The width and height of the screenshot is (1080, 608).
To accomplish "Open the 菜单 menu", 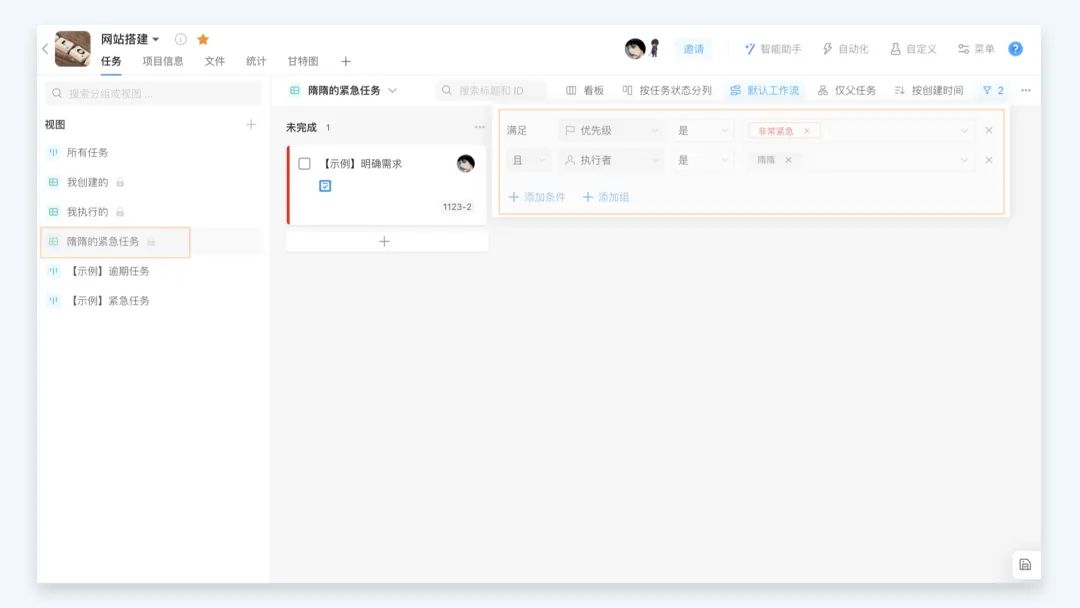I will click(x=976, y=49).
